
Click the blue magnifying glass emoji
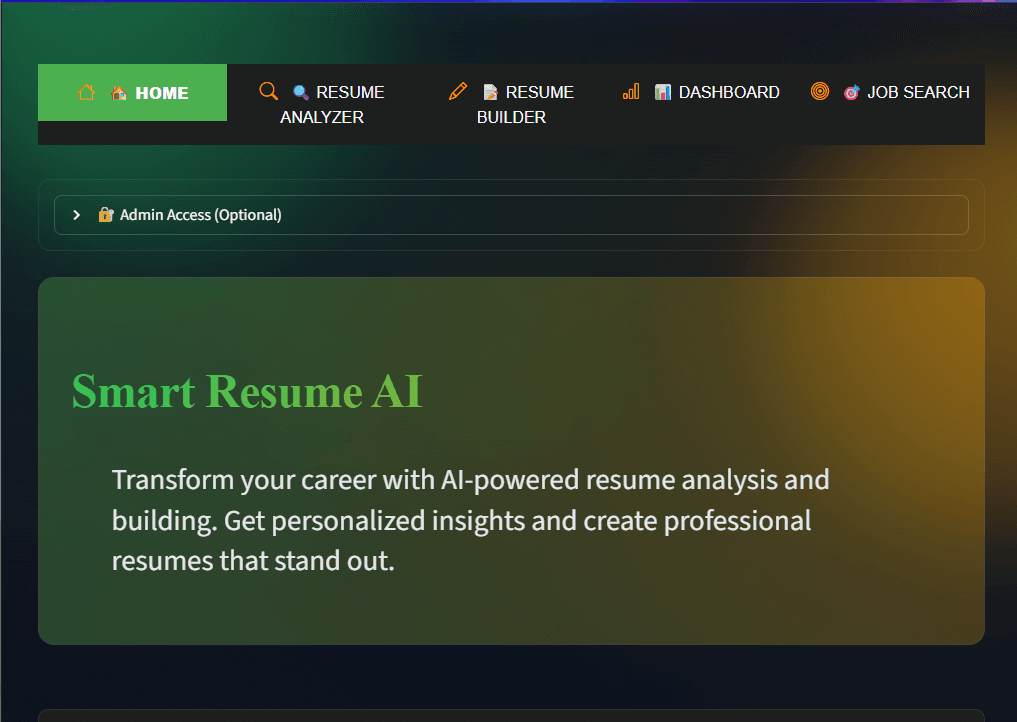point(300,93)
